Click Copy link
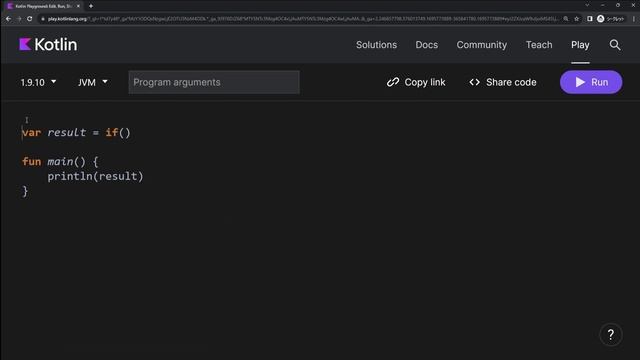Viewport: 640px width, 360px height. click(x=416, y=82)
